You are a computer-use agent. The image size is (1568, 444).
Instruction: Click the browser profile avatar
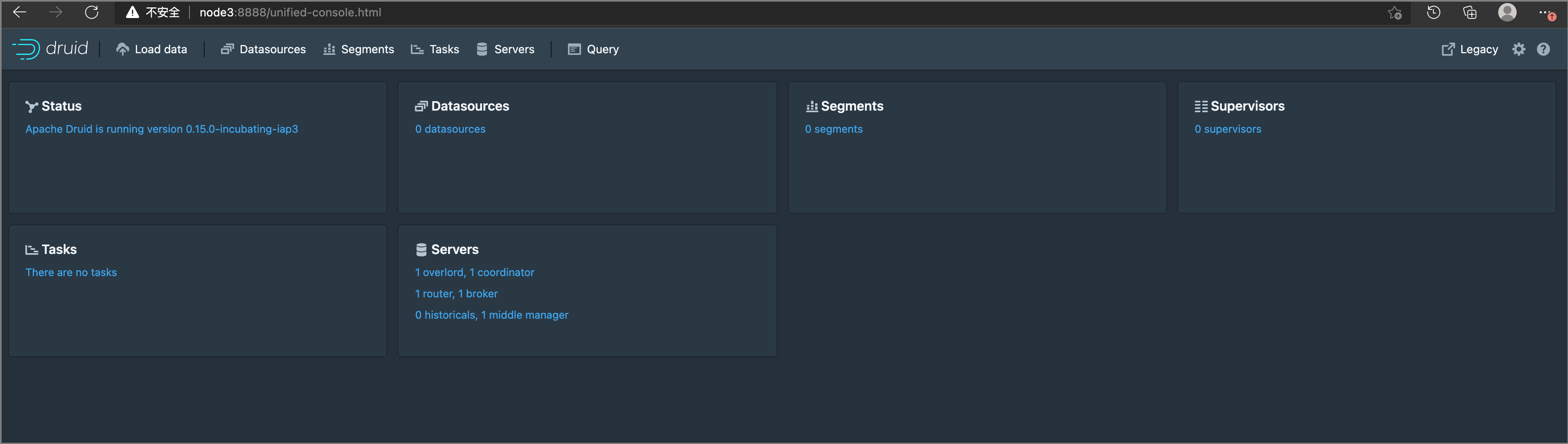[1507, 12]
